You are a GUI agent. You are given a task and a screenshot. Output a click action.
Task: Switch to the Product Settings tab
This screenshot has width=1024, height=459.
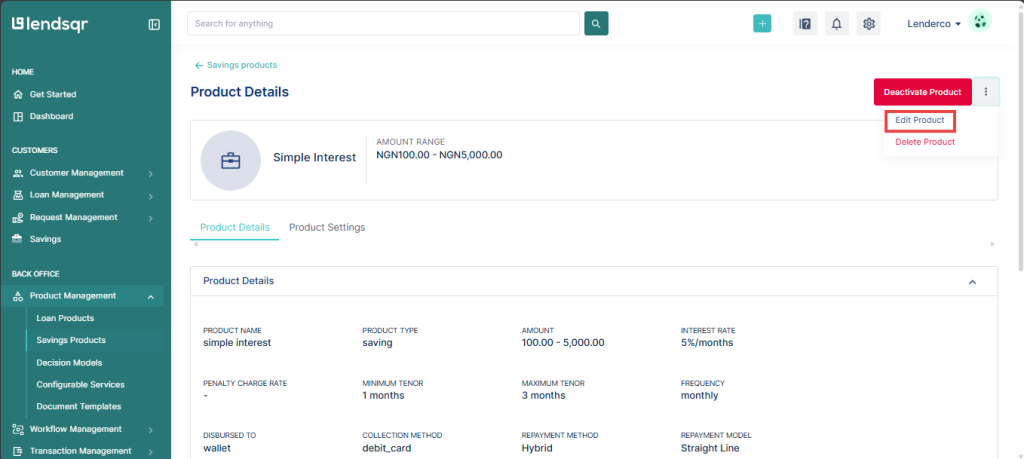coord(327,227)
